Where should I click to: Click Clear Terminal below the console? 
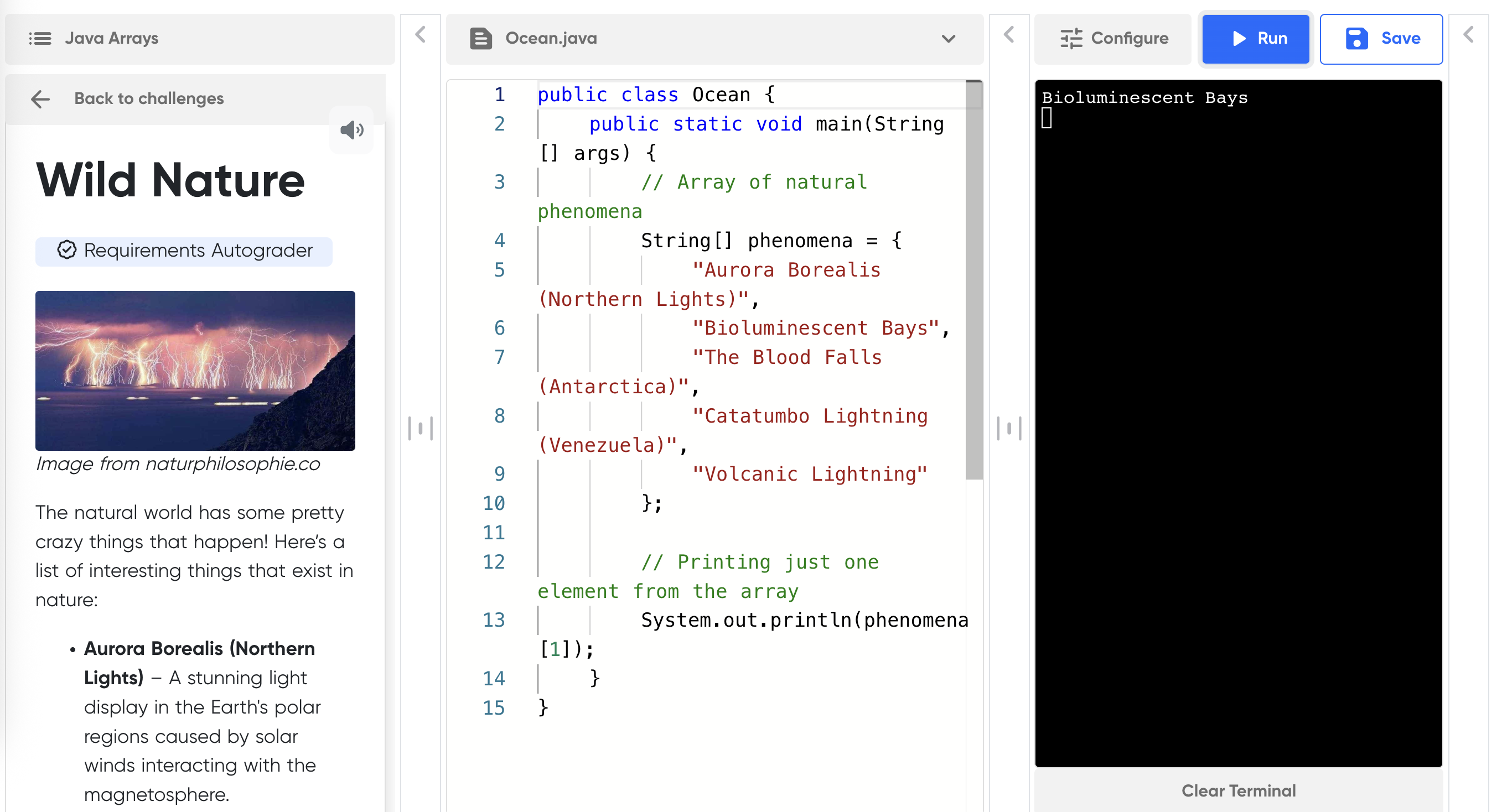point(1238,790)
